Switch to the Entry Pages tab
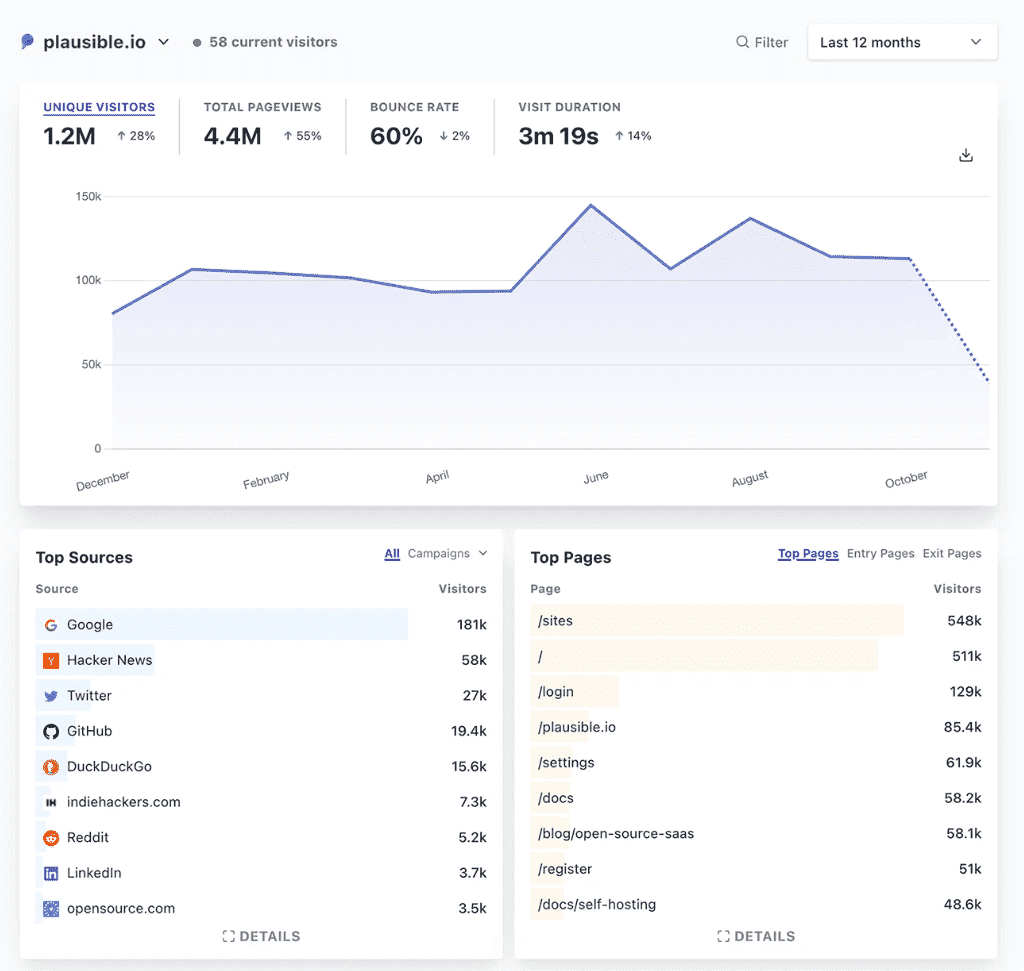The height and width of the screenshot is (971, 1024). pos(880,554)
